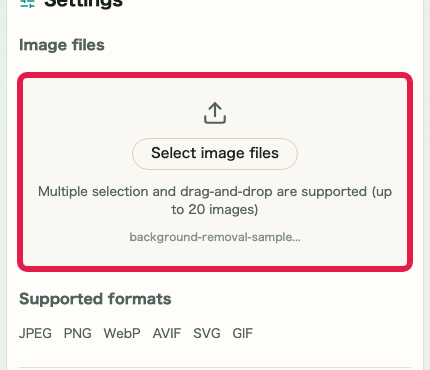Image resolution: width=430 pixels, height=370 pixels.
Task: Click the divider line below supported formats
Action: [x=215, y=368]
